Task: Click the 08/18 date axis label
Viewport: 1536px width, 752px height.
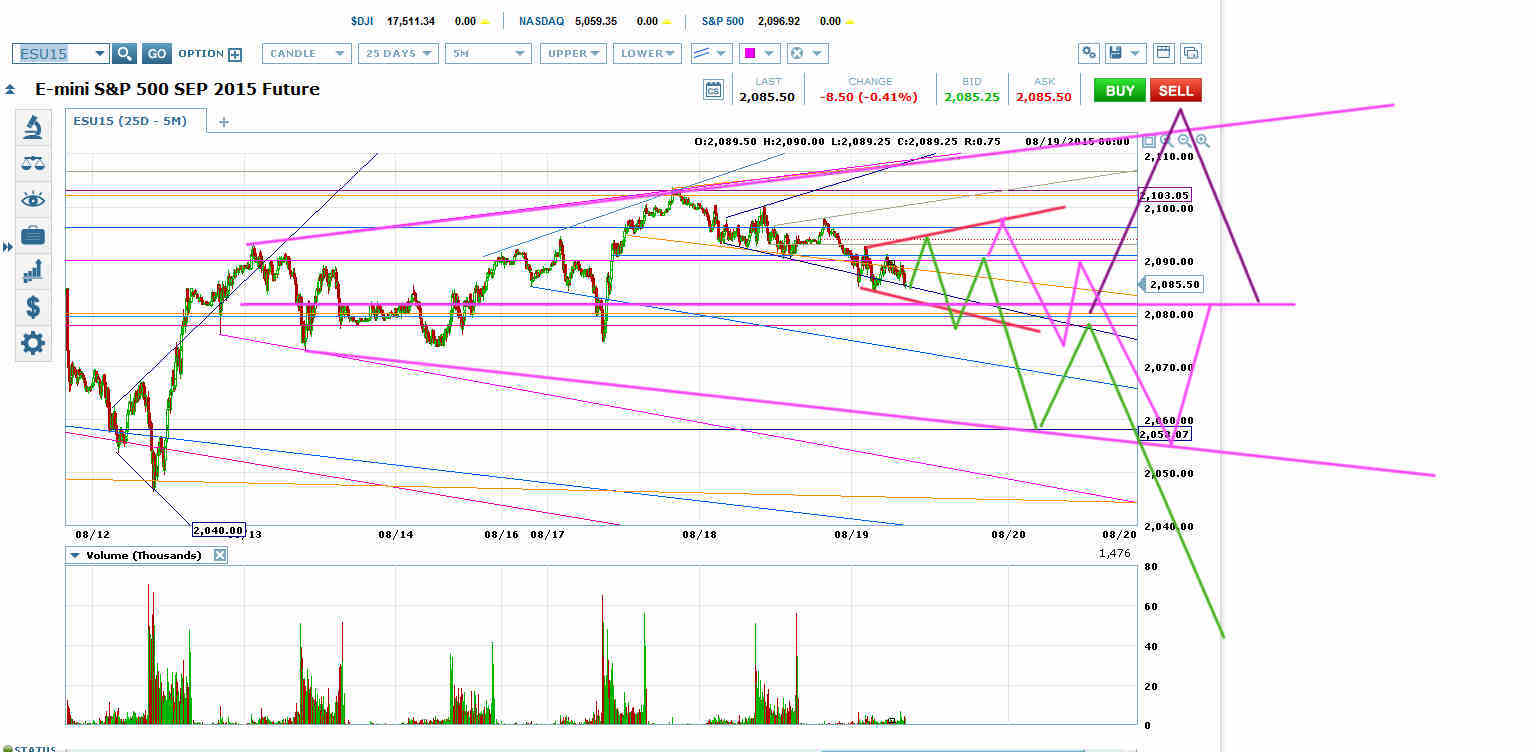Action: pos(699,535)
